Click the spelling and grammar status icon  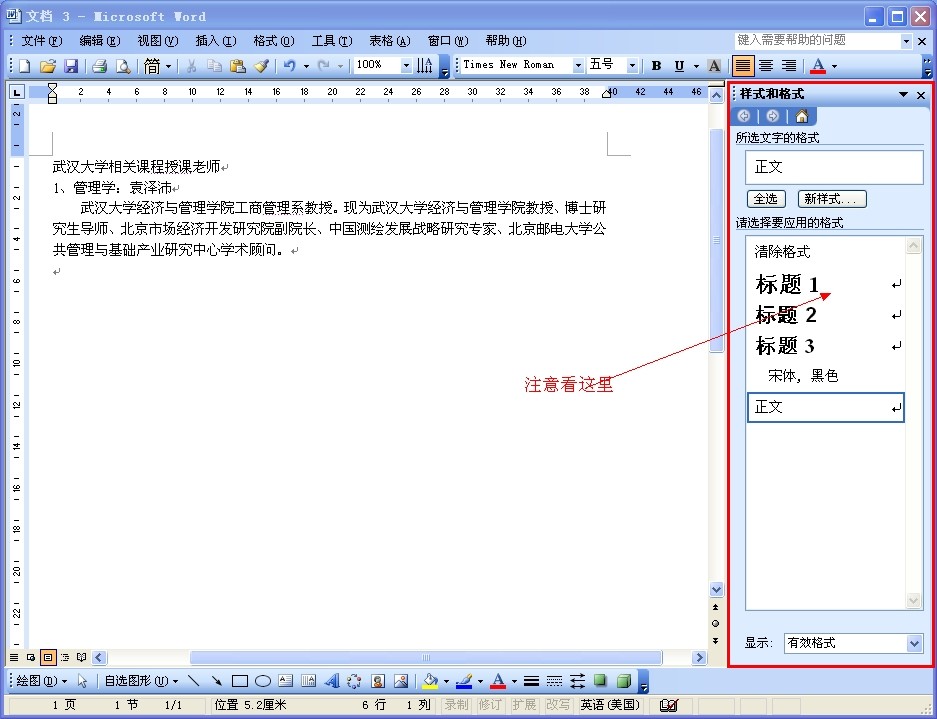[x=668, y=705]
